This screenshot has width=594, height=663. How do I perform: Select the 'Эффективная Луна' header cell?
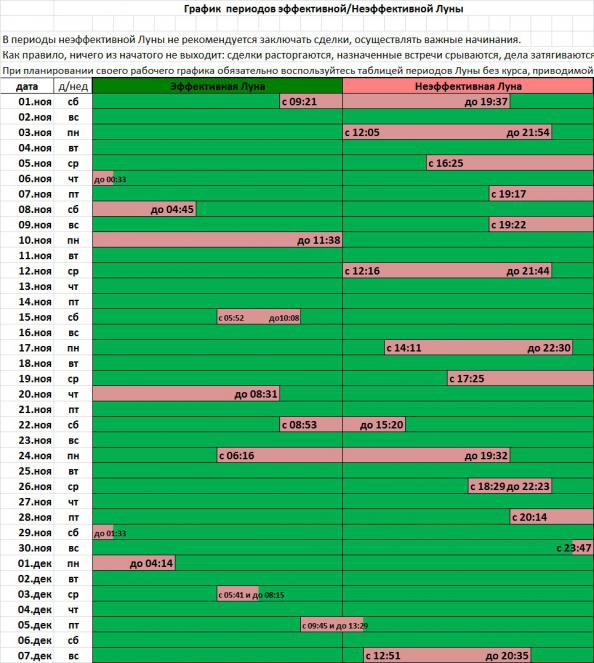point(217,86)
